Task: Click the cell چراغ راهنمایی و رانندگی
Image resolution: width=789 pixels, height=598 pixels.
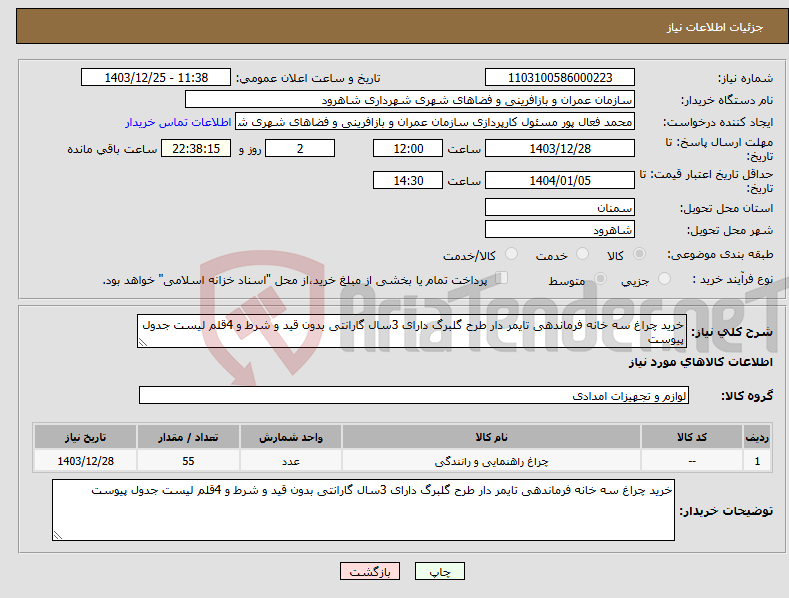Action: coord(491,461)
